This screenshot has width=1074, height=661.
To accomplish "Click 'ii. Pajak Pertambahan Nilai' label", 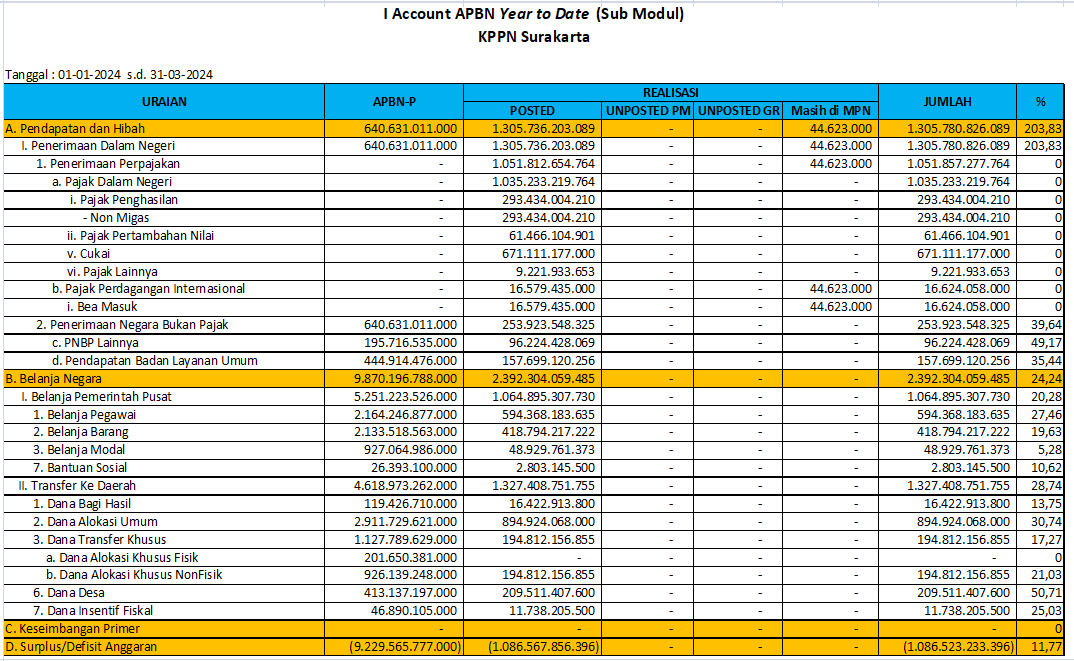I will (x=140, y=236).
